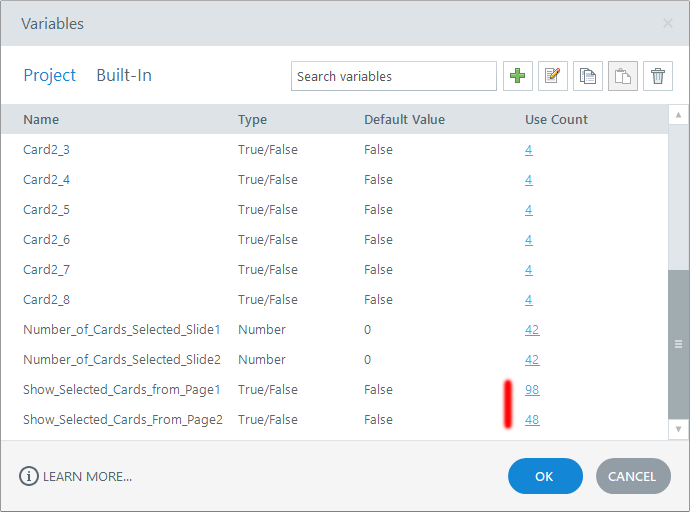The image size is (690, 512).
Task: Sort by the Use Count header
Action: click(x=556, y=120)
